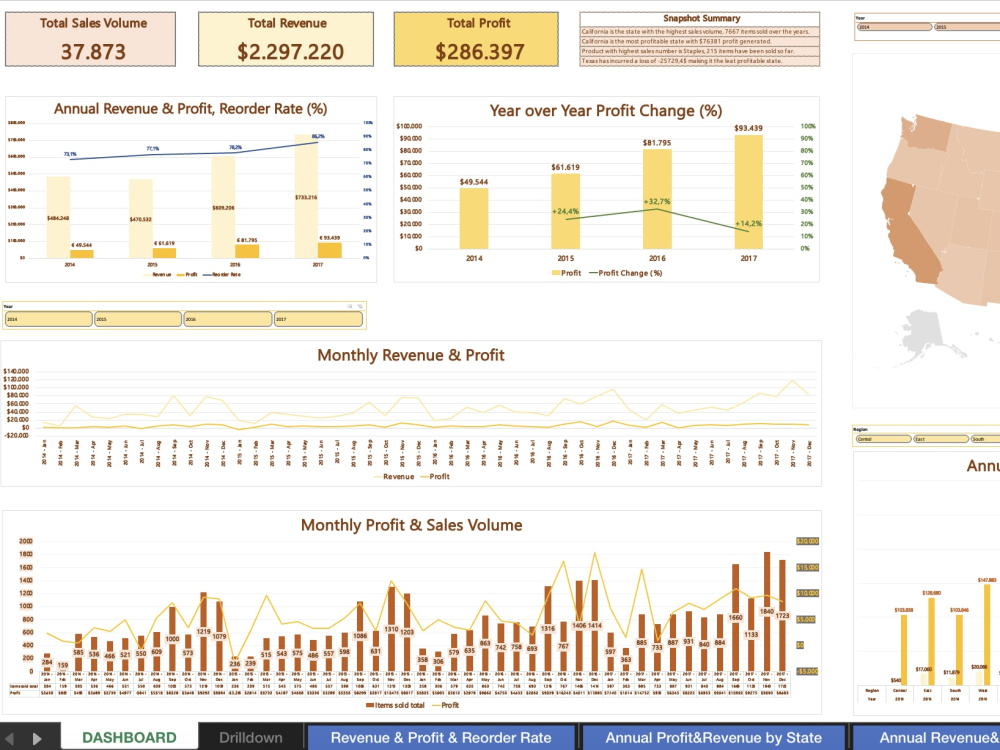Switch to the DASHBOARD sheet tab
This screenshot has height=750, width=1000.
(129, 737)
